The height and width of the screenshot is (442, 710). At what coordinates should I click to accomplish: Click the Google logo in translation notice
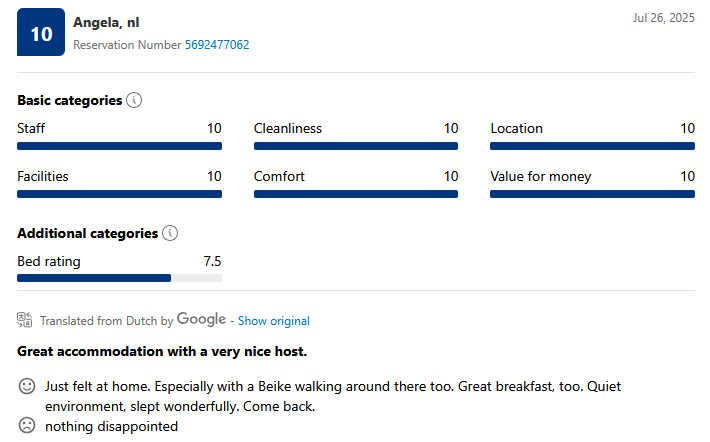(201, 319)
